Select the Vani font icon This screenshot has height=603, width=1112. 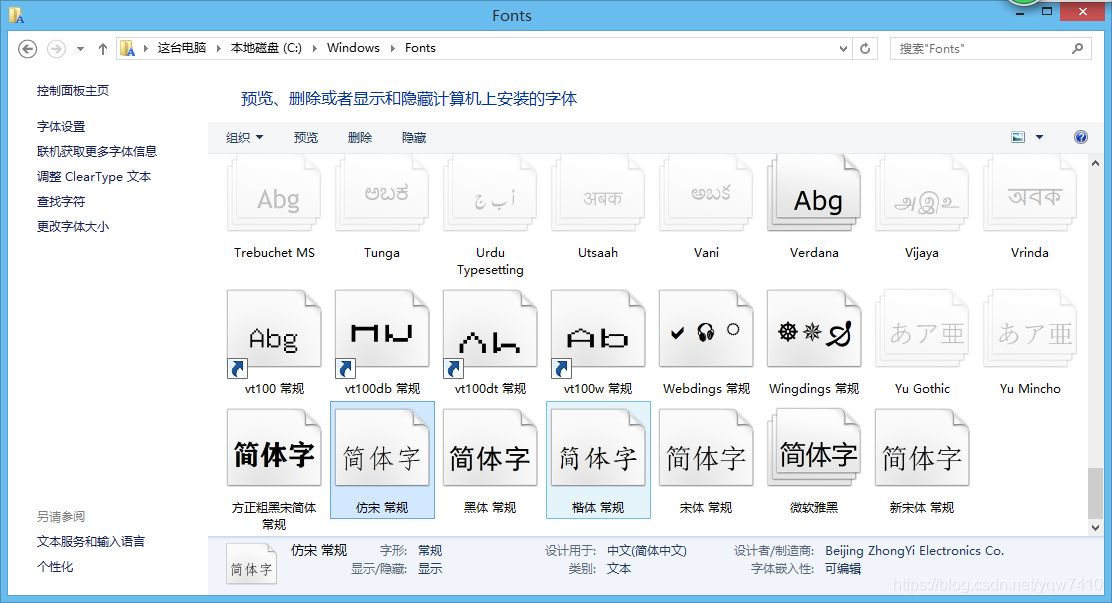pyautogui.click(x=706, y=193)
